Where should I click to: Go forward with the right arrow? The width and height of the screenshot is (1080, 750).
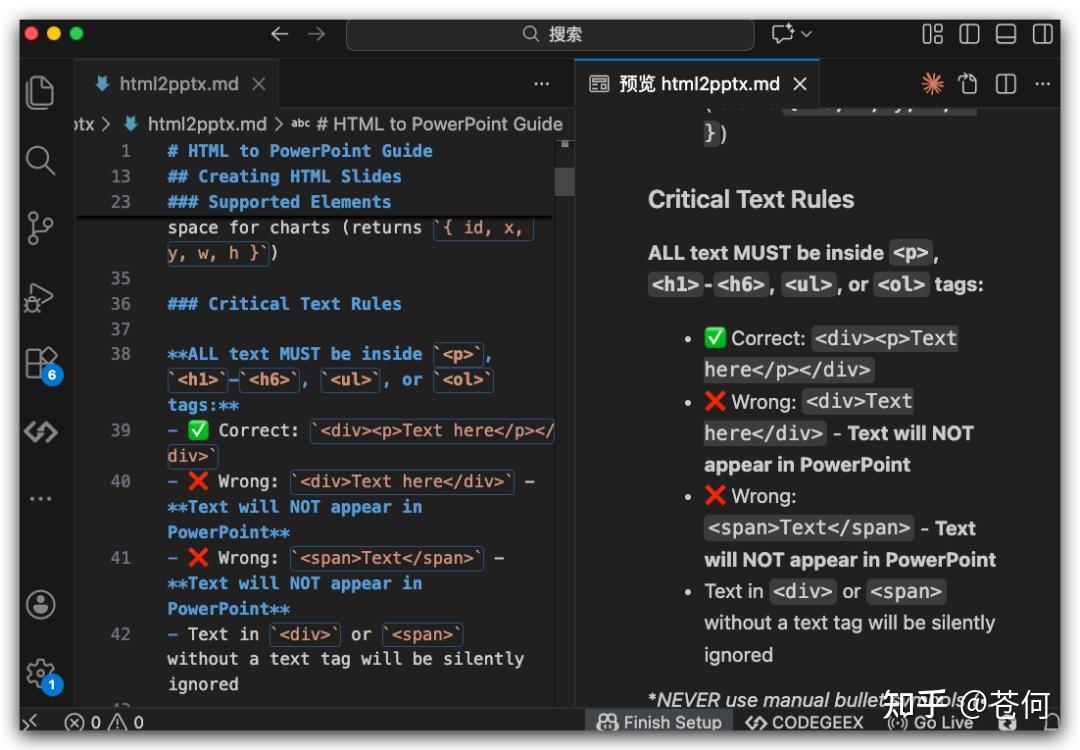(x=316, y=34)
